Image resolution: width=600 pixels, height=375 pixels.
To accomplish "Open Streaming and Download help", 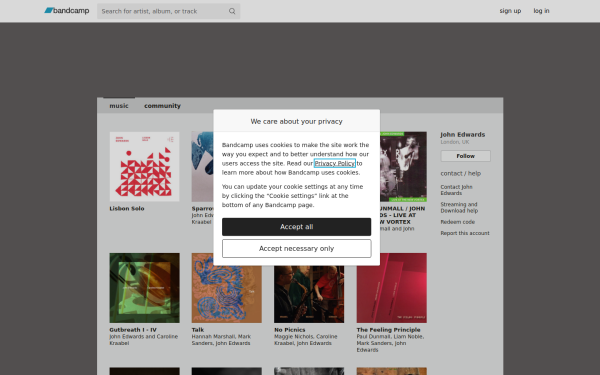I will click(x=459, y=207).
